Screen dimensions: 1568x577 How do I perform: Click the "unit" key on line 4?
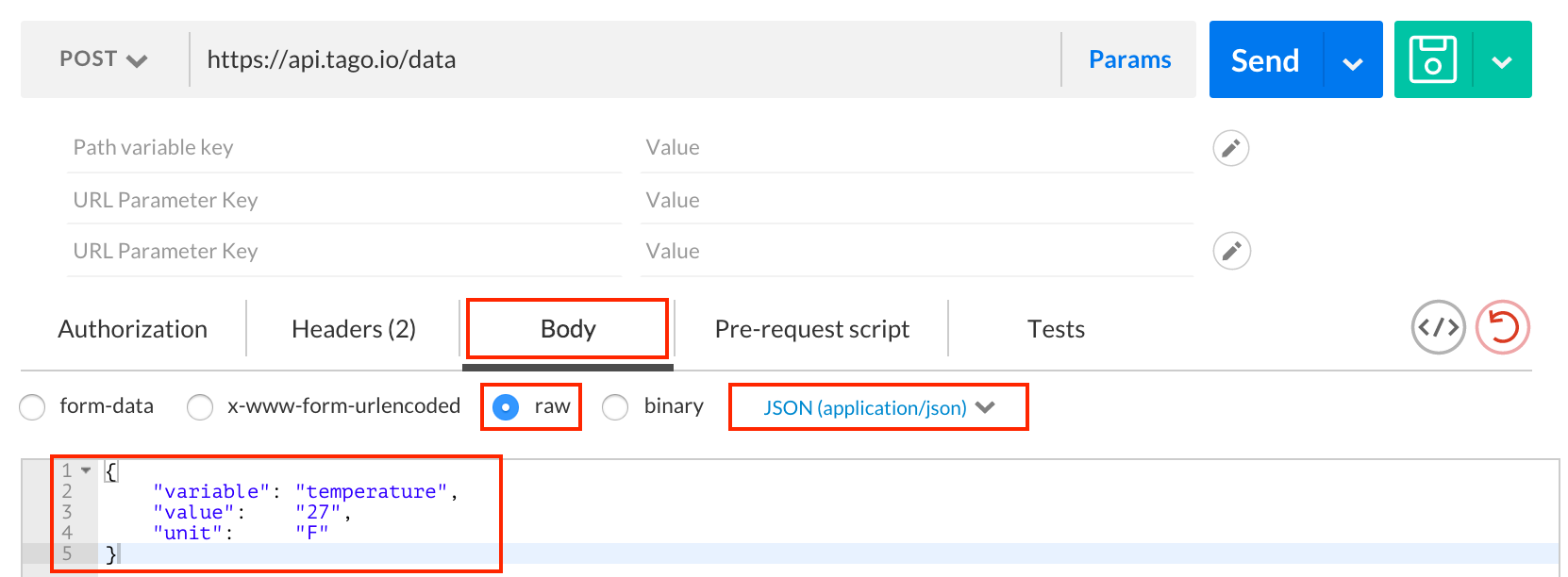point(188,533)
